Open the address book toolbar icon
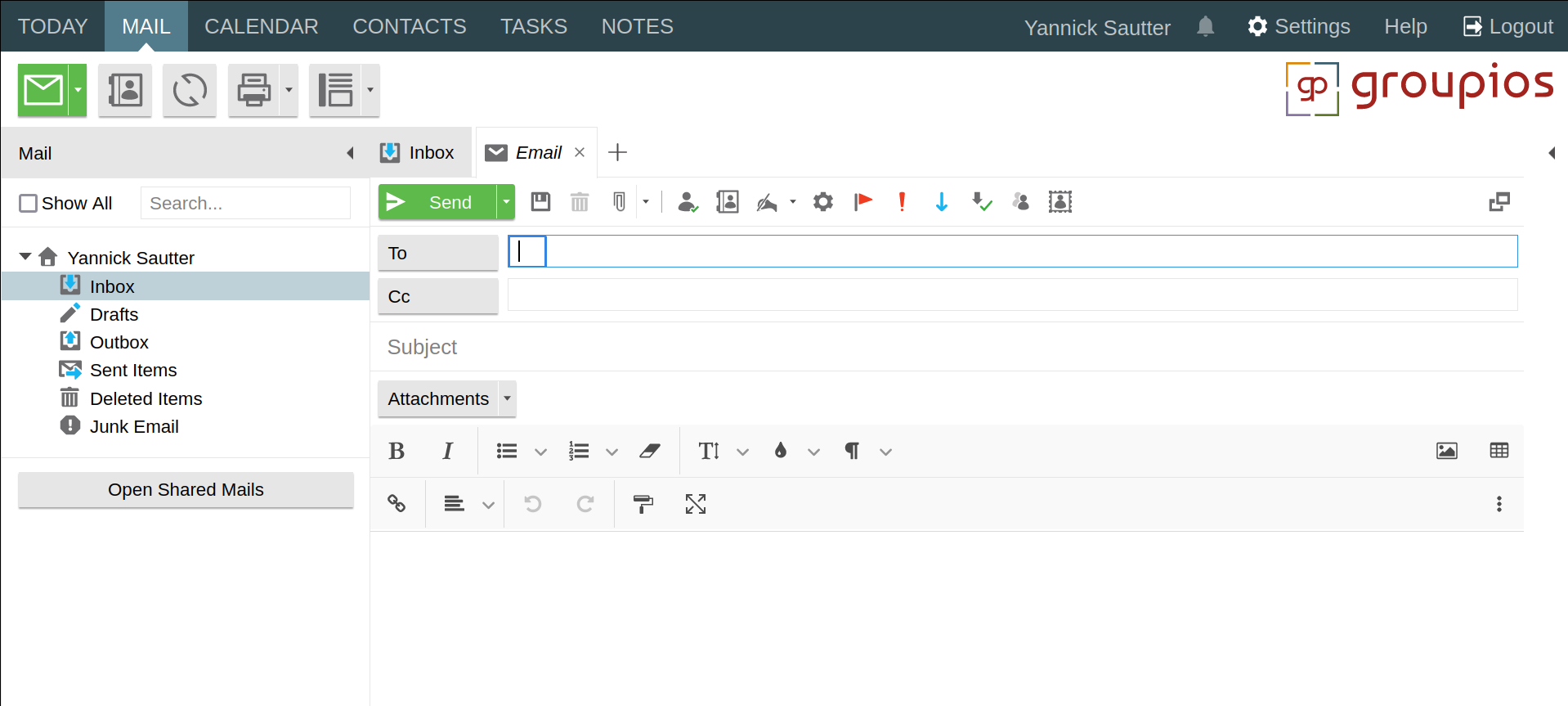 125,90
